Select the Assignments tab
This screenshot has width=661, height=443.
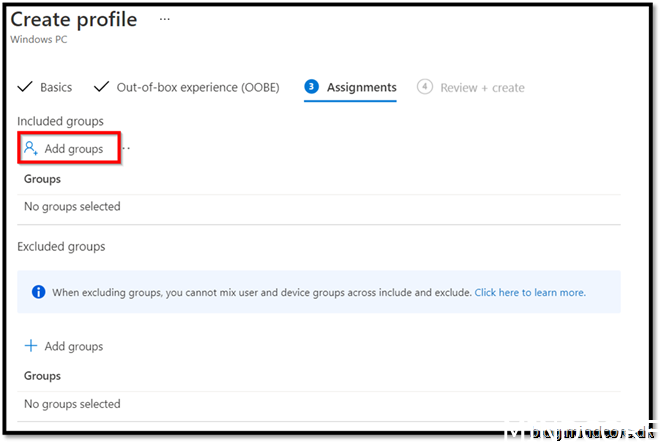pos(361,88)
